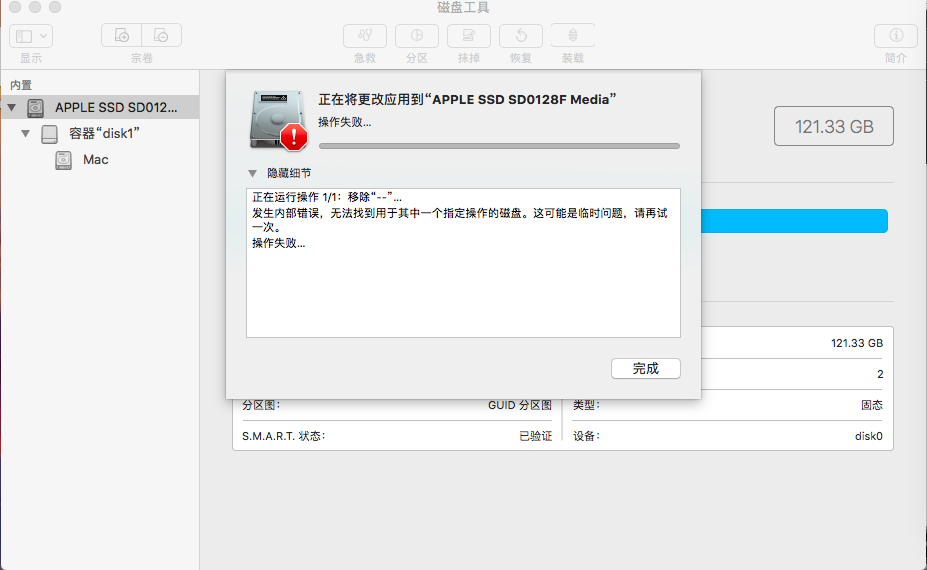
Task: Click the Restore (恢复) toolbar icon
Action: coord(521,36)
